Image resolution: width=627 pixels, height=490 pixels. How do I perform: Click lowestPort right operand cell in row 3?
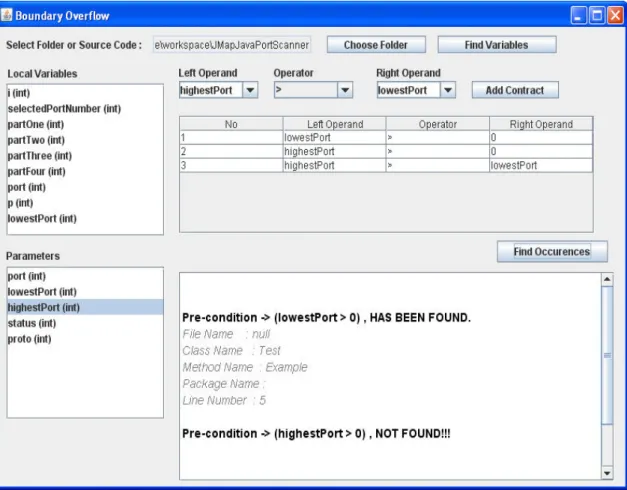pyautogui.click(x=541, y=166)
